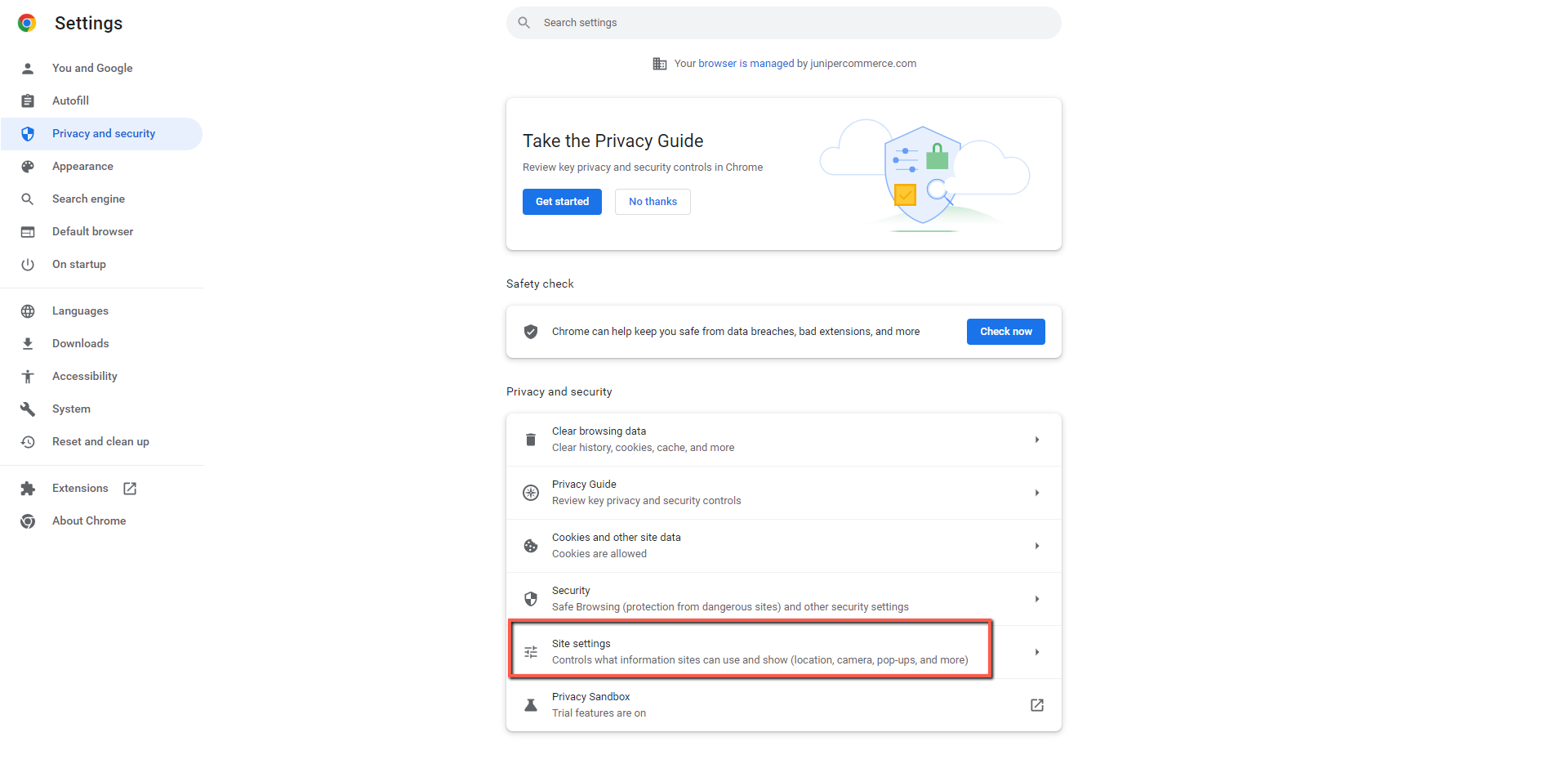The height and width of the screenshot is (773, 1568).
Task: Open Privacy Sandbox via external-link icon
Action: tap(1037, 705)
